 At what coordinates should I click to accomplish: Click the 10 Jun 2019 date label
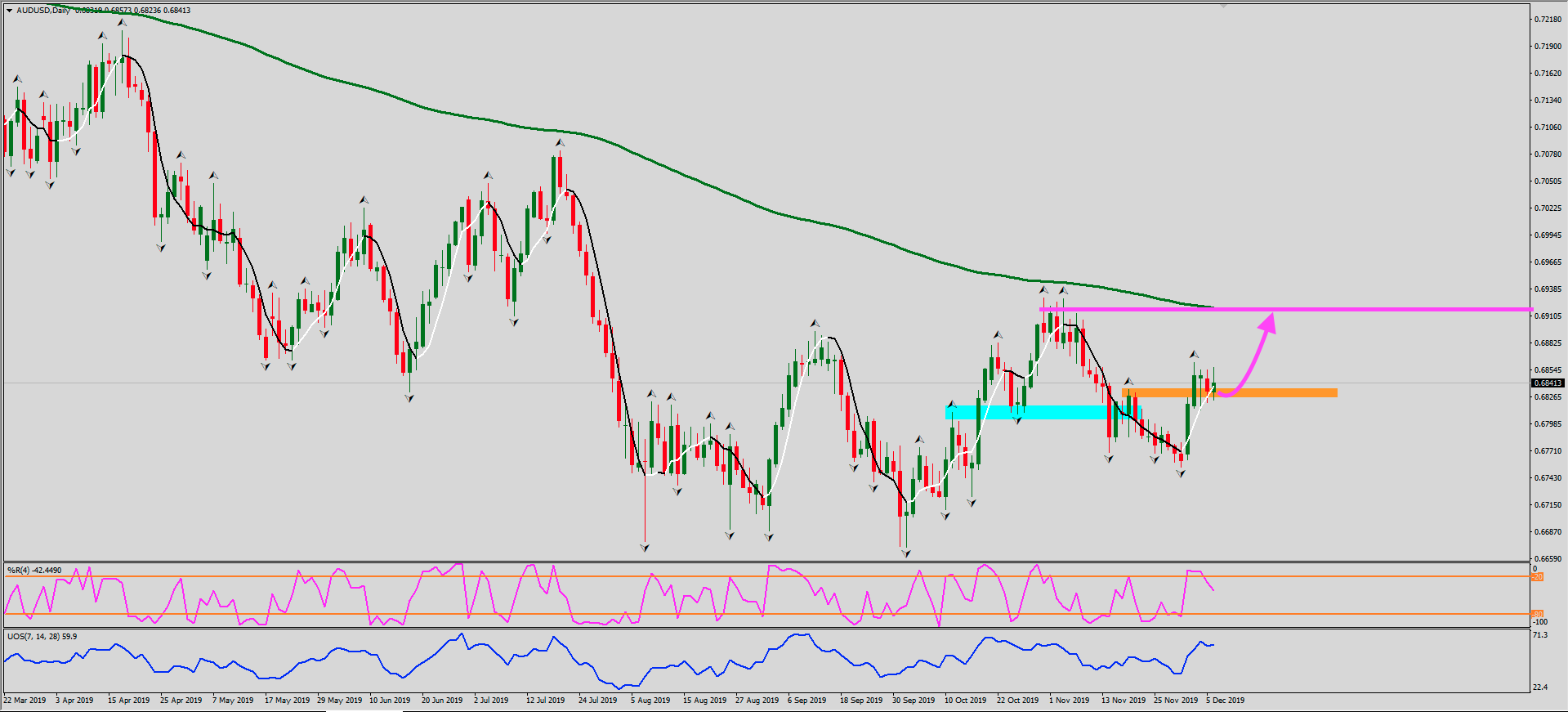(390, 701)
